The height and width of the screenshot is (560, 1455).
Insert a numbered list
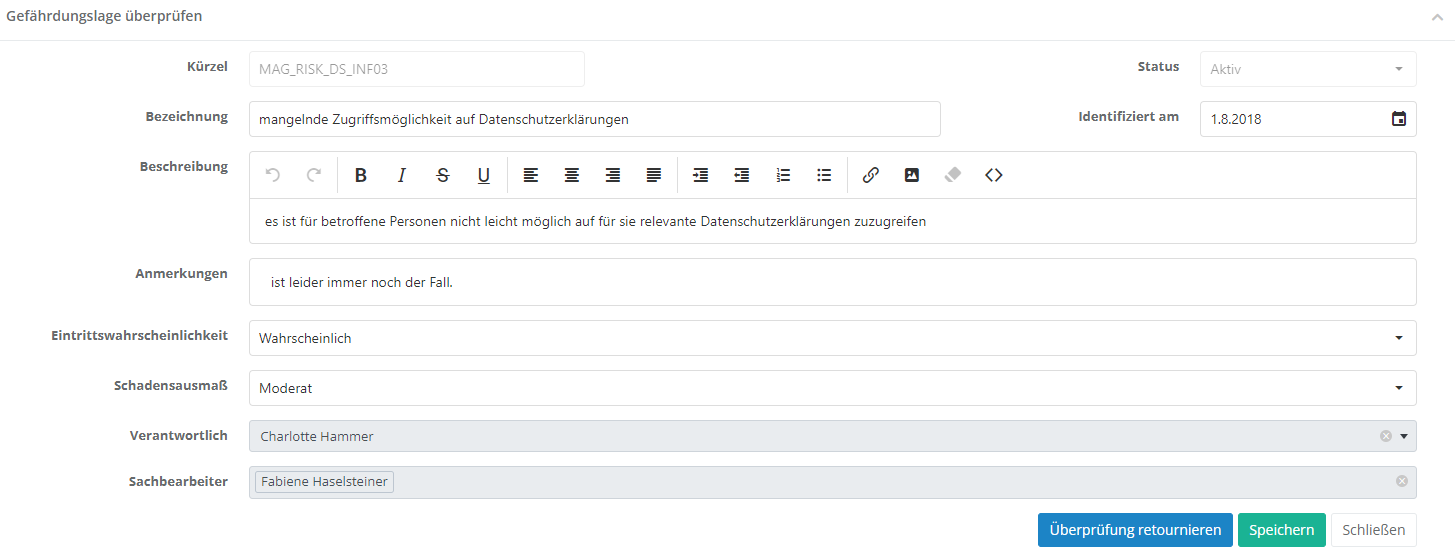click(783, 175)
